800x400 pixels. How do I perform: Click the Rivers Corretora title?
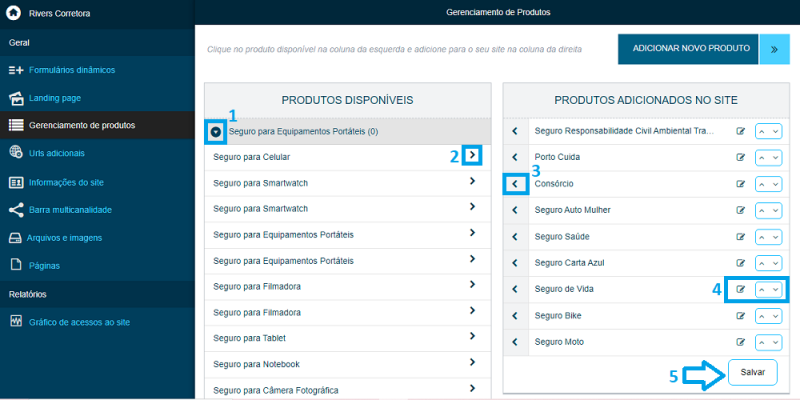pos(60,14)
